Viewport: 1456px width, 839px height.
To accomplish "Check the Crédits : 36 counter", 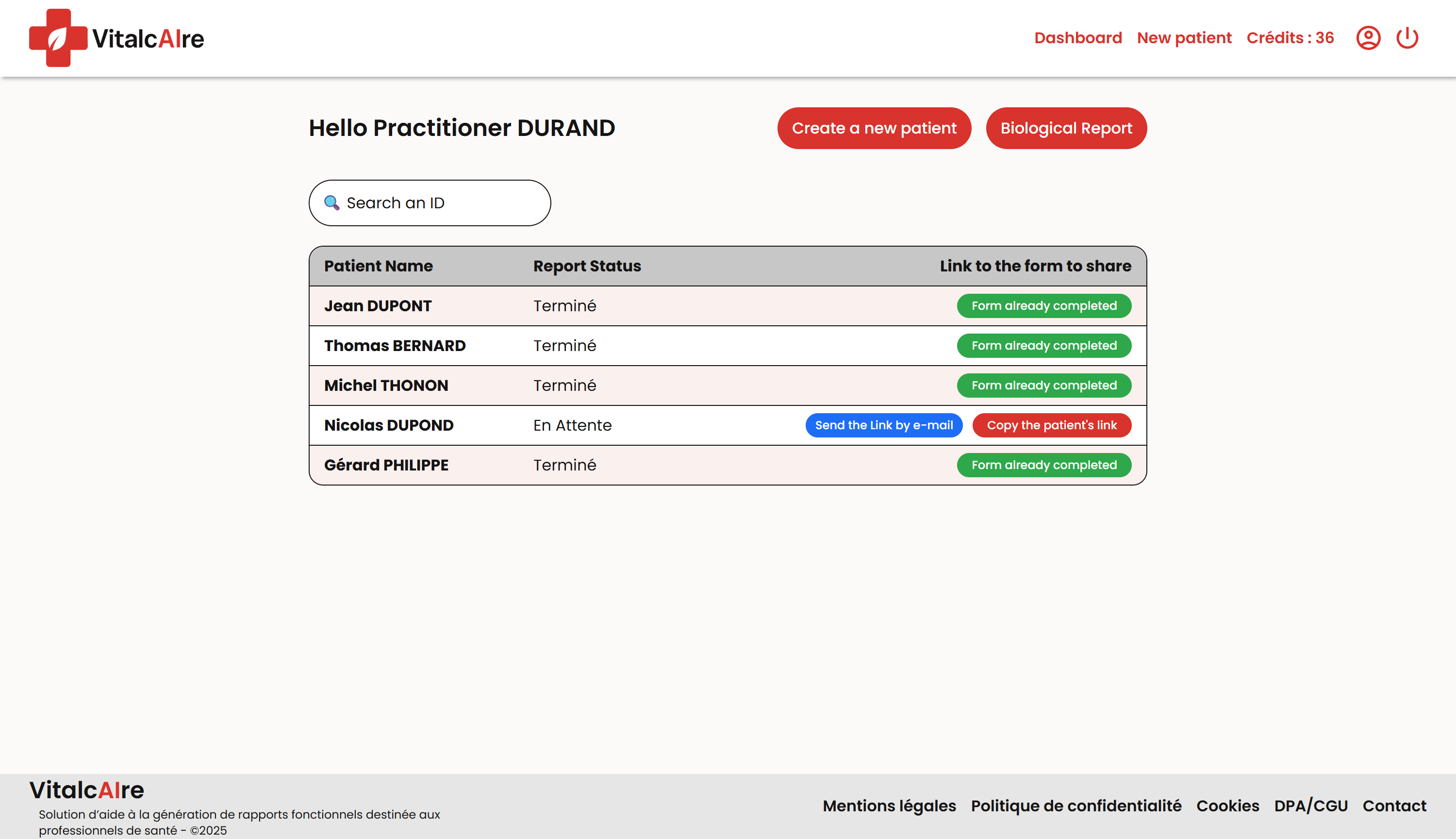I will (1290, 38).
